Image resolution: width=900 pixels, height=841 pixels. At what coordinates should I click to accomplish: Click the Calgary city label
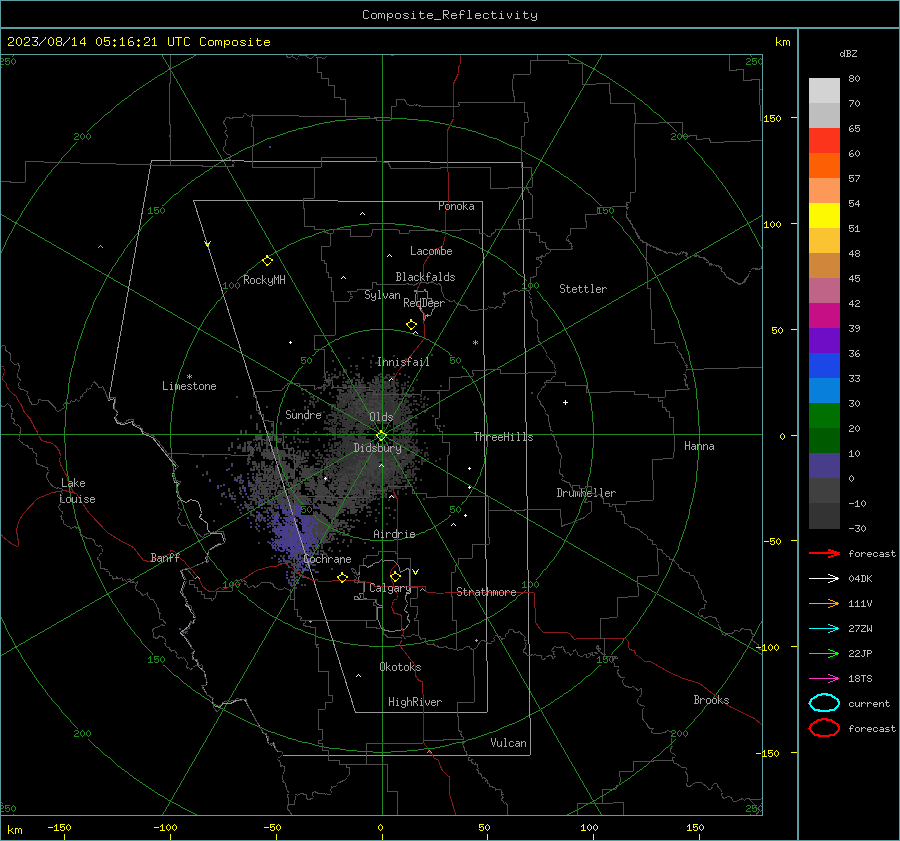[x=390, y=588]
